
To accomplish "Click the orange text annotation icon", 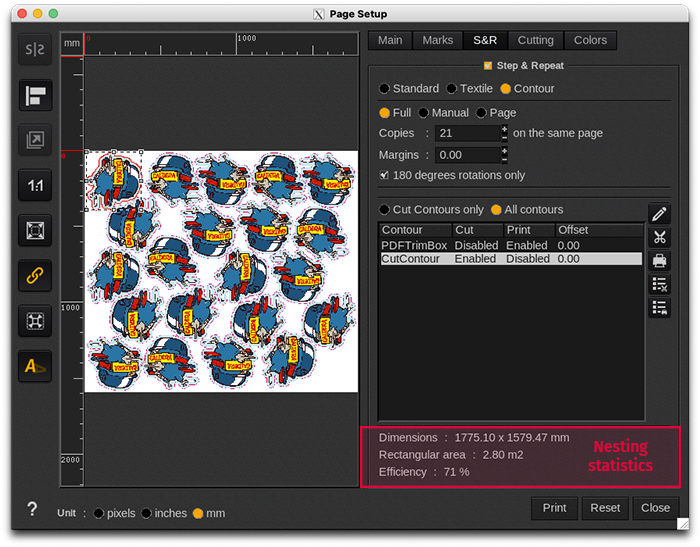I will tap(35, 366).
